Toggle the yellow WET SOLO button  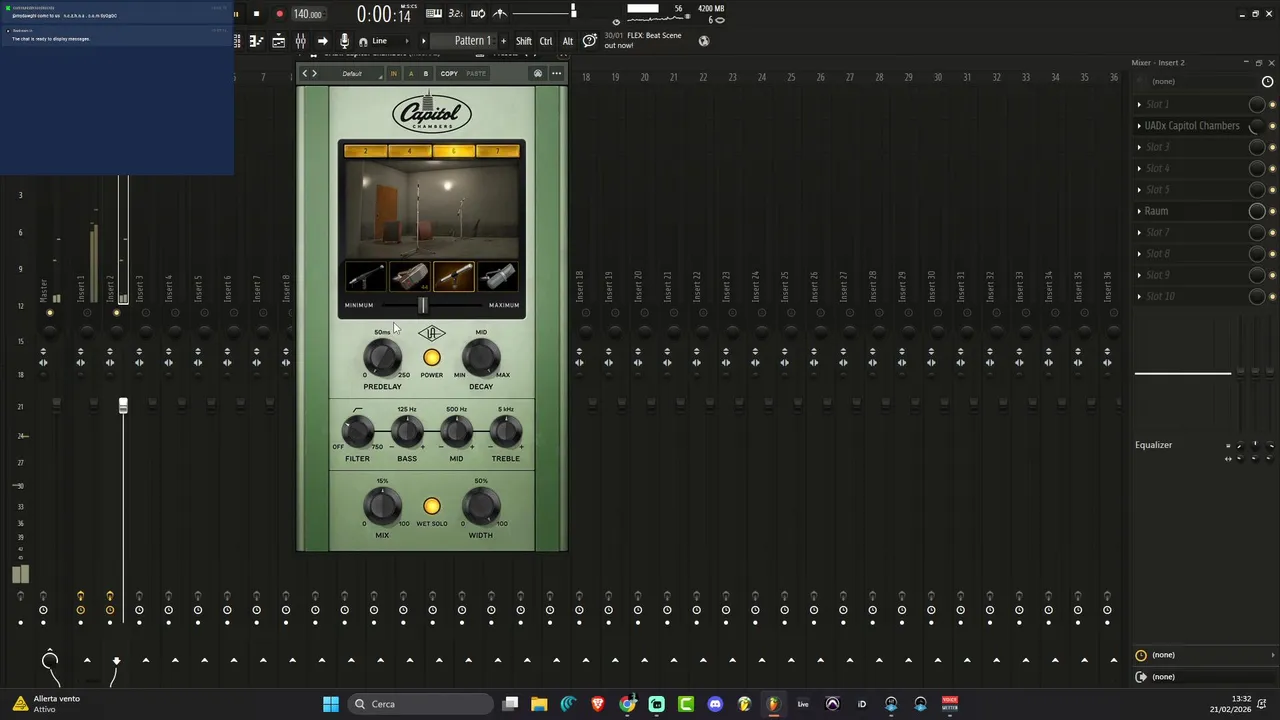click(x=431, y=506)
